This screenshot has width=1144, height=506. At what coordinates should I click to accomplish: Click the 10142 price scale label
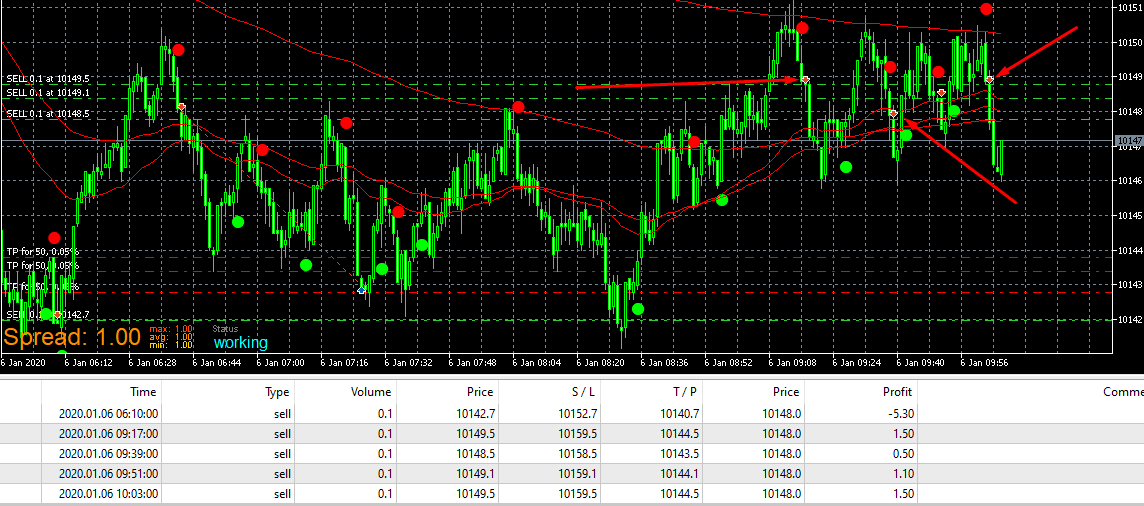pos(1130,319)
